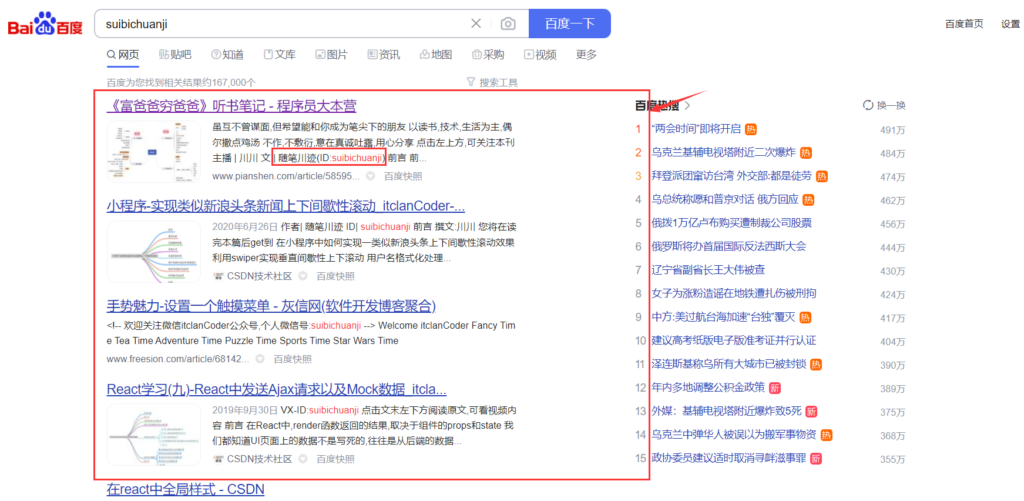Click the Baidu logo
The width and height of the screenshot is (1024, 501).
(x=45, y=24)
